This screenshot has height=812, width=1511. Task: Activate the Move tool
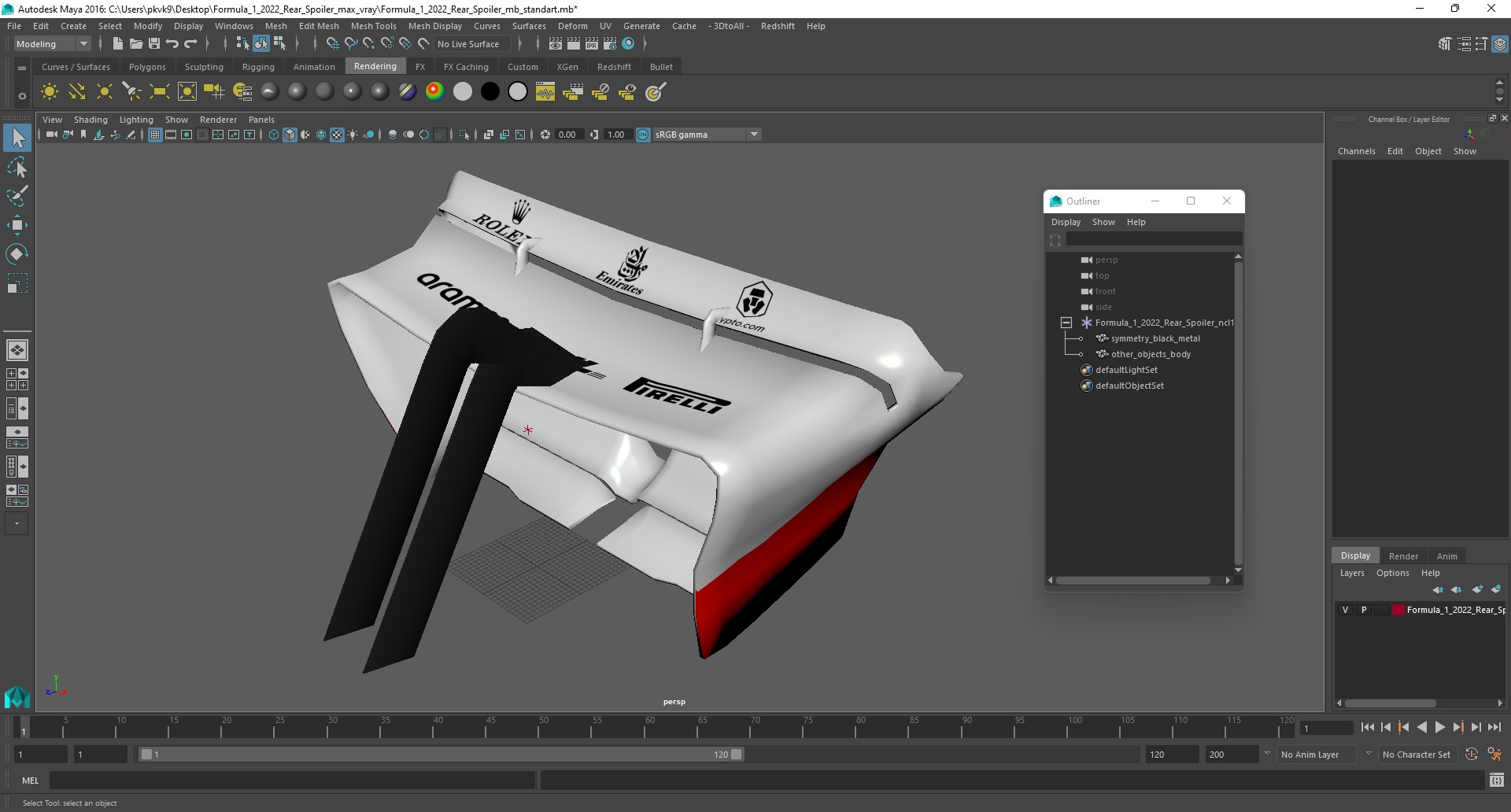coord(17,225)
